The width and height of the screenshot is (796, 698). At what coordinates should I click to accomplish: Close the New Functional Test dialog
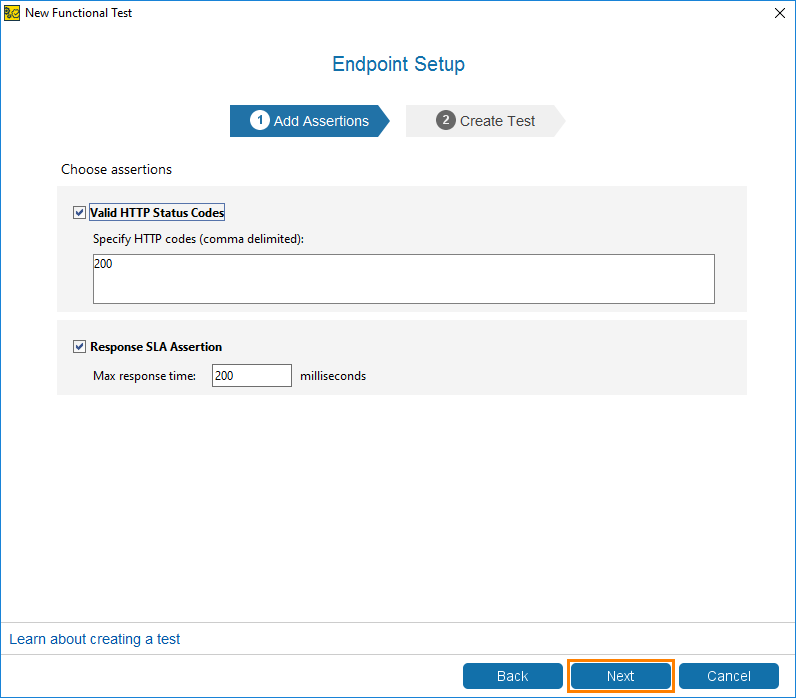(x=780, y=13)
